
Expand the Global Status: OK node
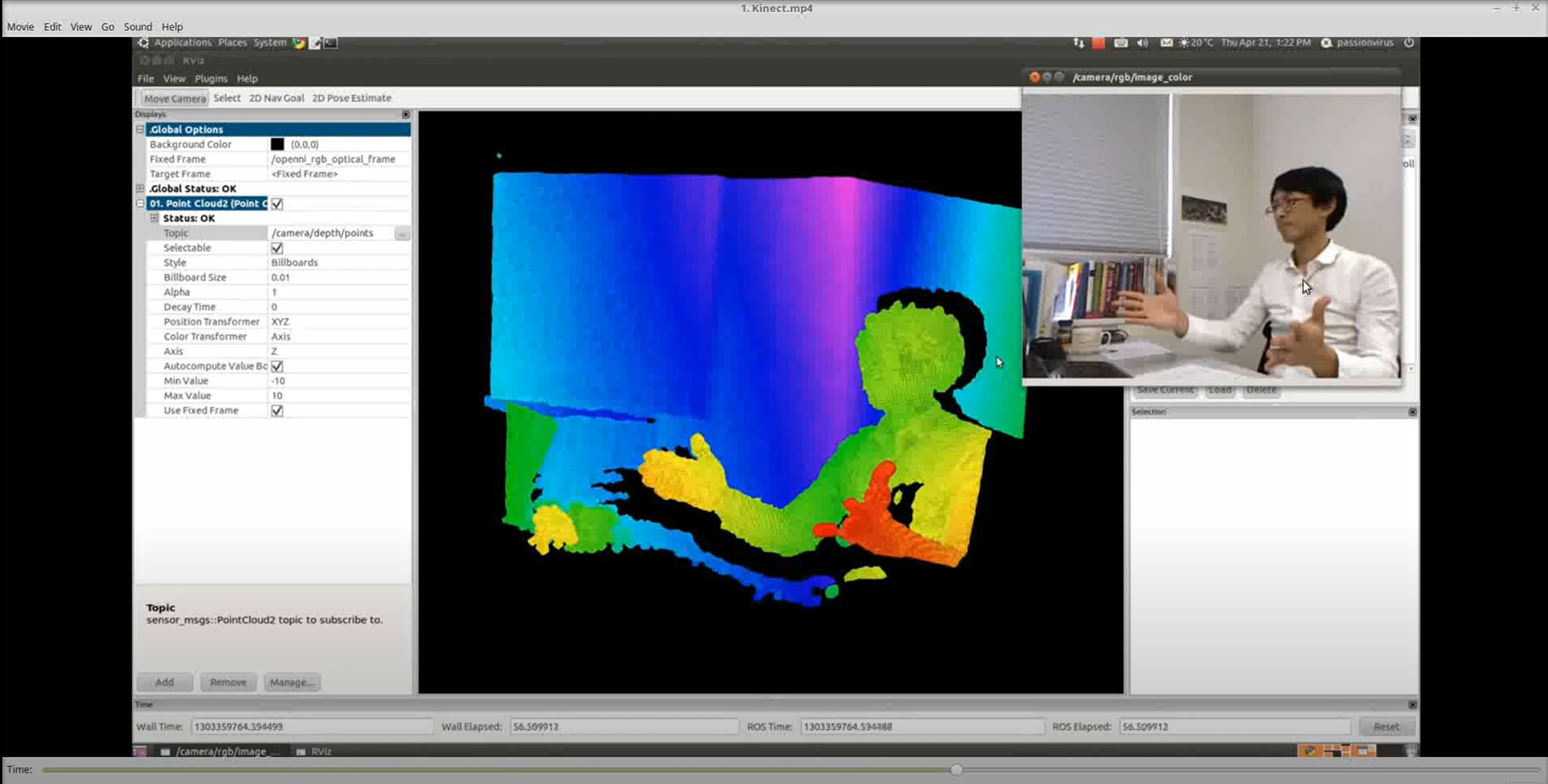(x=140, y=188)
